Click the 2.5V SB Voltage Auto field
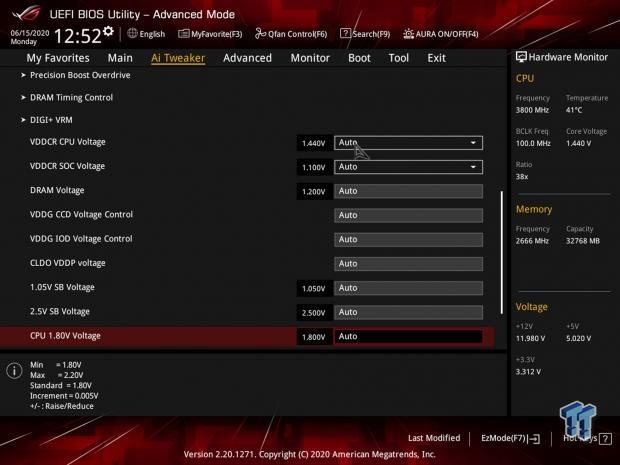This screenshot has width=620, height=465. 408,312
